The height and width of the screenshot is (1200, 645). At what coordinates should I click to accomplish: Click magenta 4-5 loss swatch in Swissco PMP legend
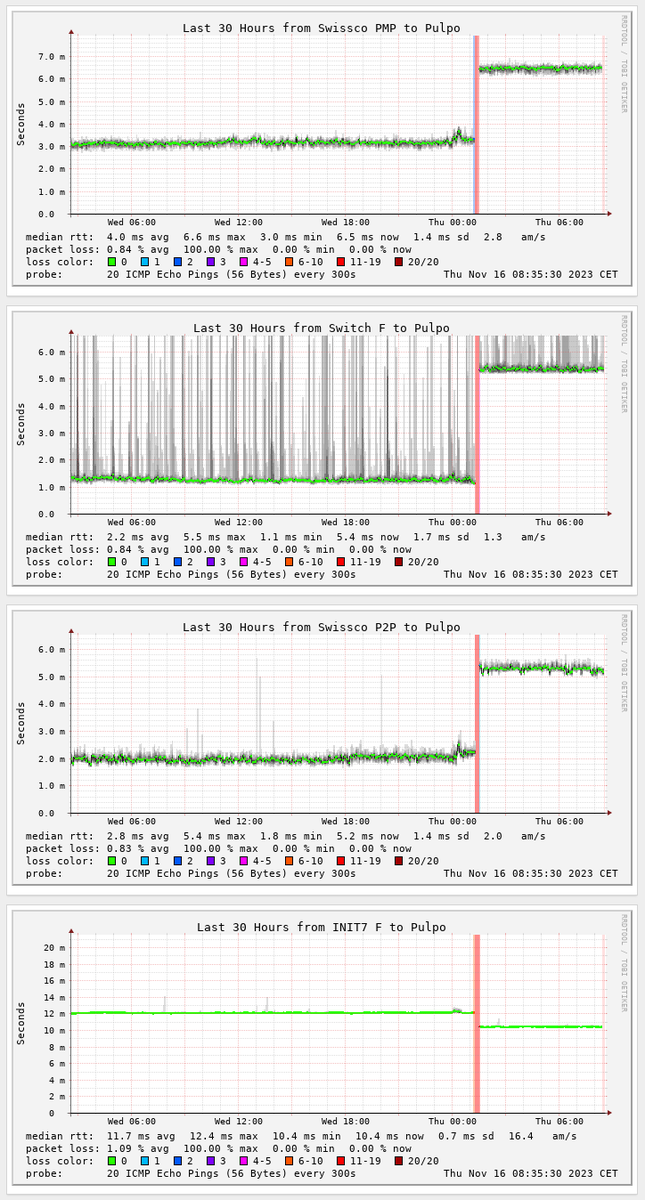[244, 262]
